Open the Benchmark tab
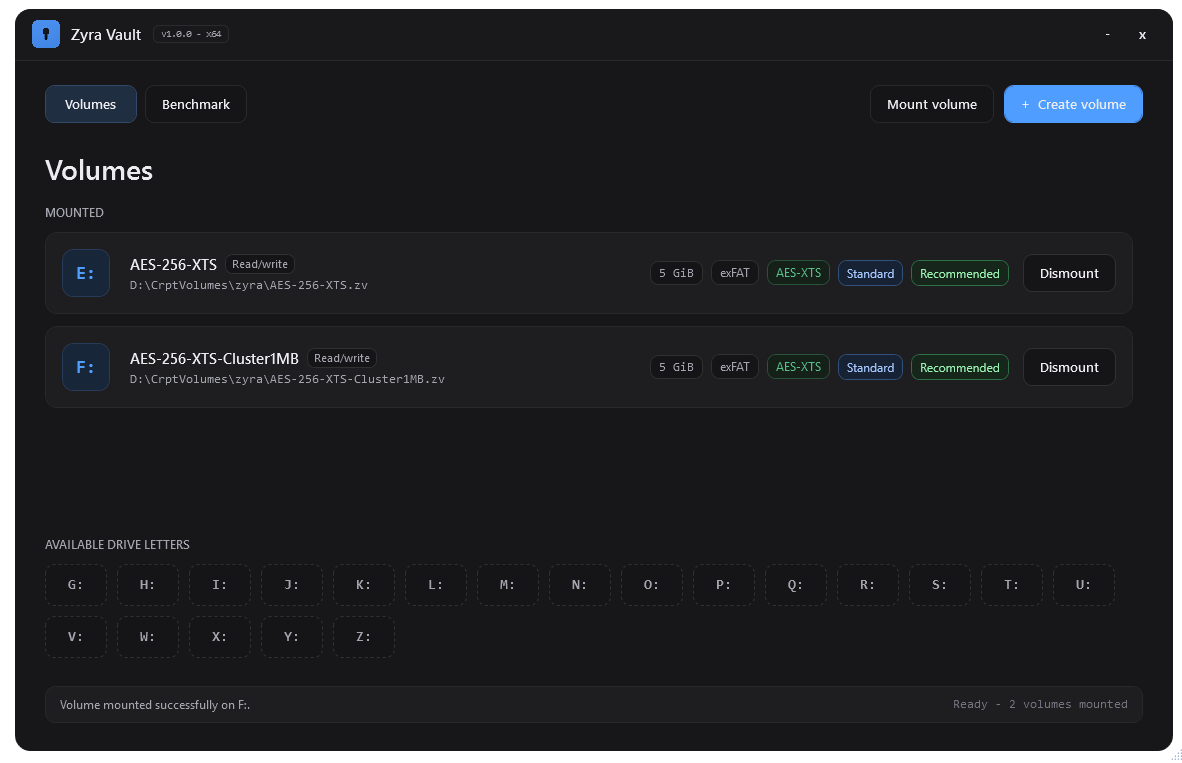Image resolution: width=1182 pixels, height=763 pixels. 196,104
